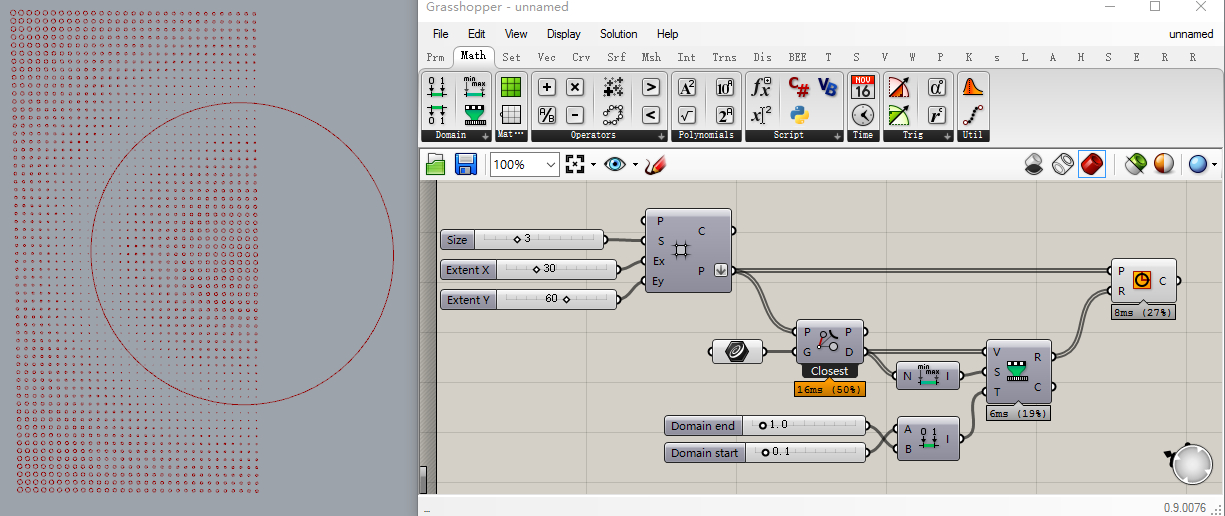Viewport: 1225px width, 516px height.
Task: Open the Solution menu
Action: [618, 34]
